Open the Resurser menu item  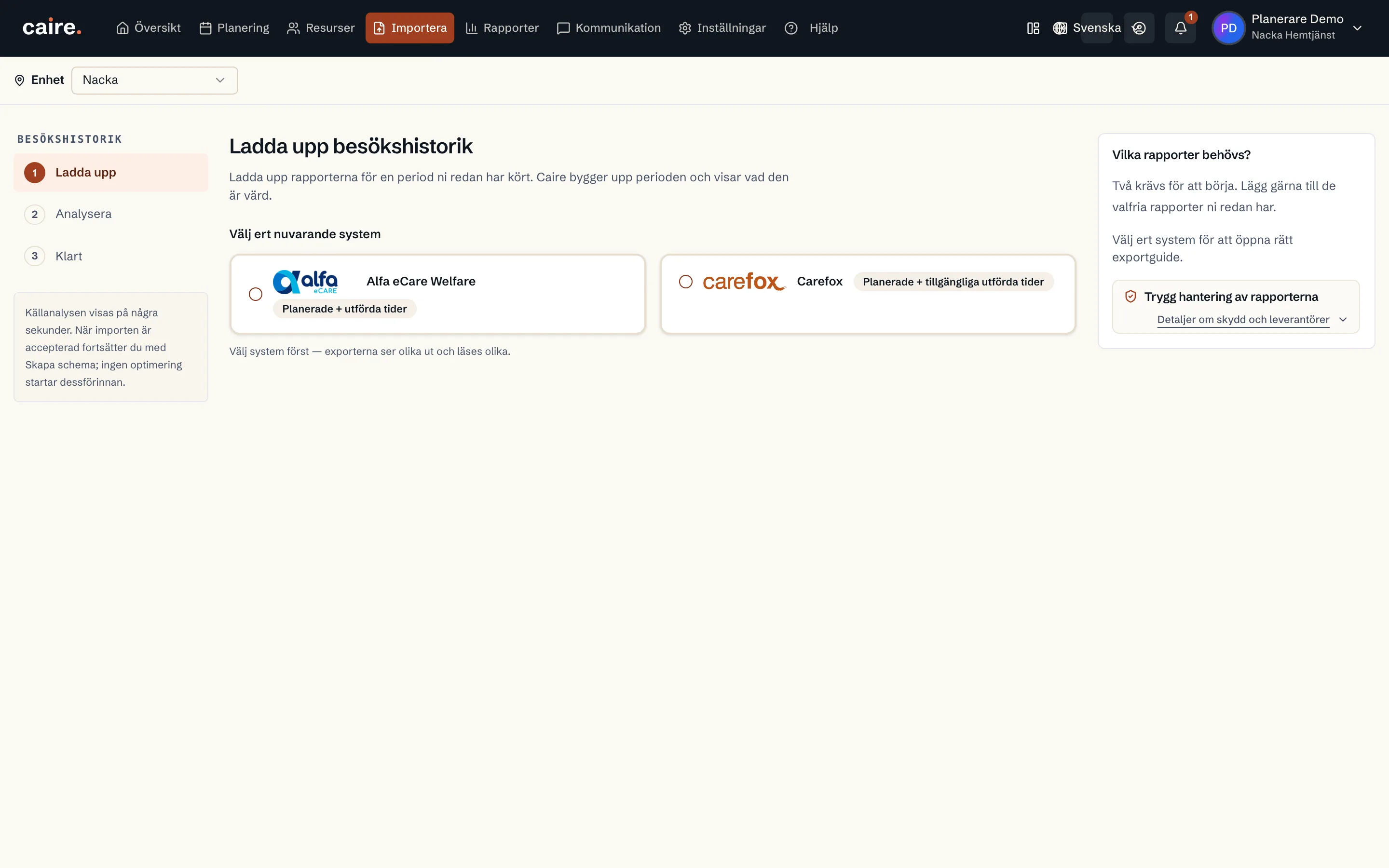(x=321, y=27)
